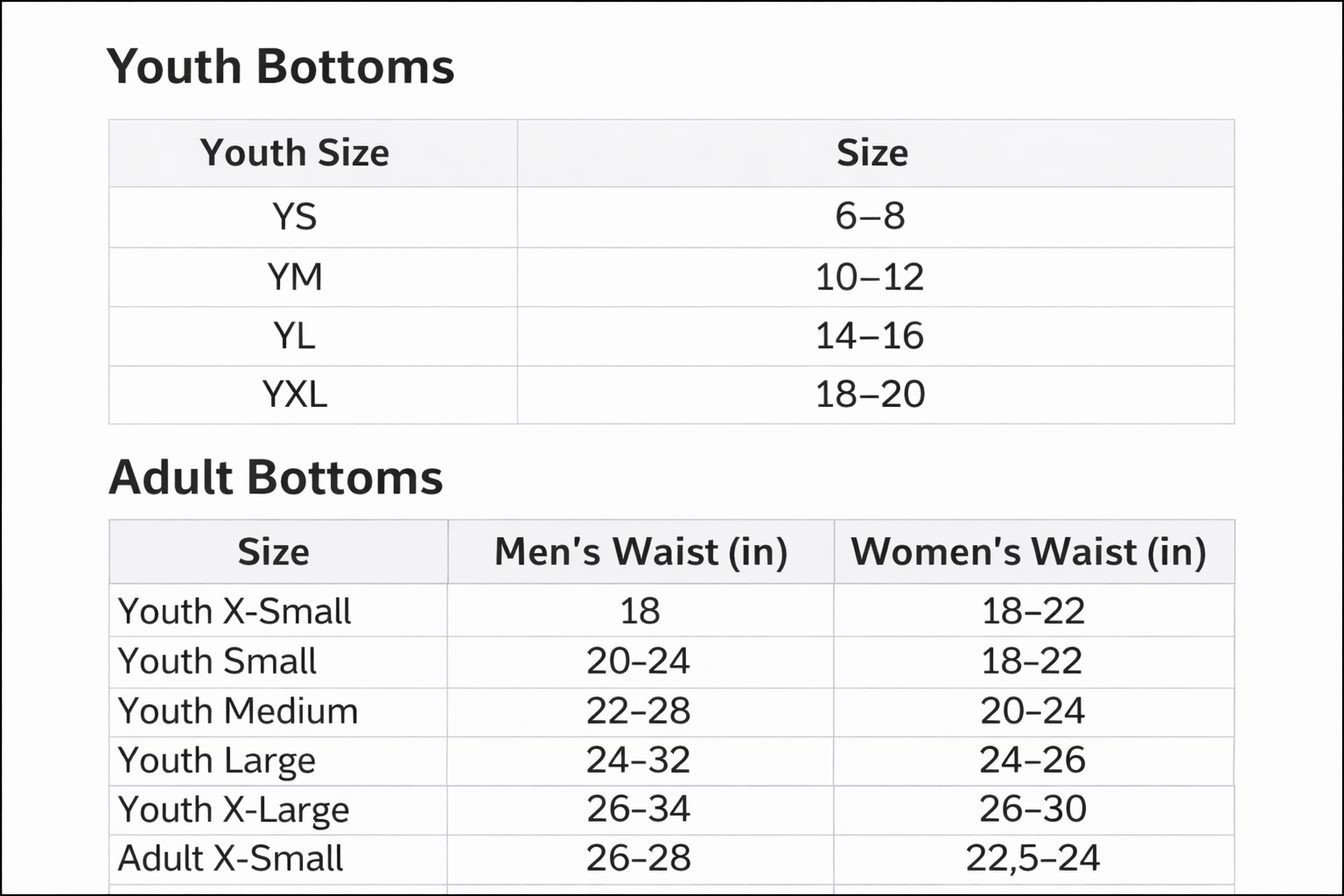Select the 14–16 size value
The width and height of the screenshot is (1344, 896).
pyautogui.click(x=870, y=336)
